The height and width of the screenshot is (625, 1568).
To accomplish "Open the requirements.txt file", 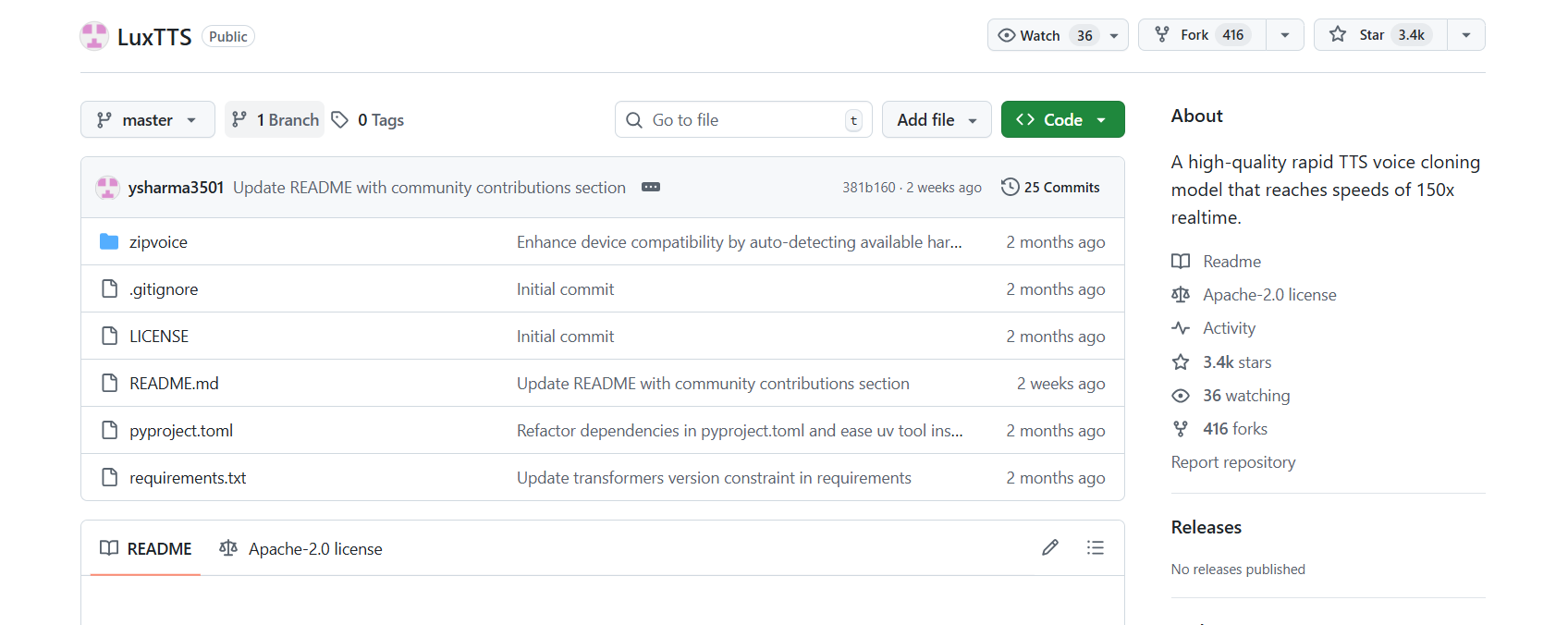I will click(x=188, y=478).
